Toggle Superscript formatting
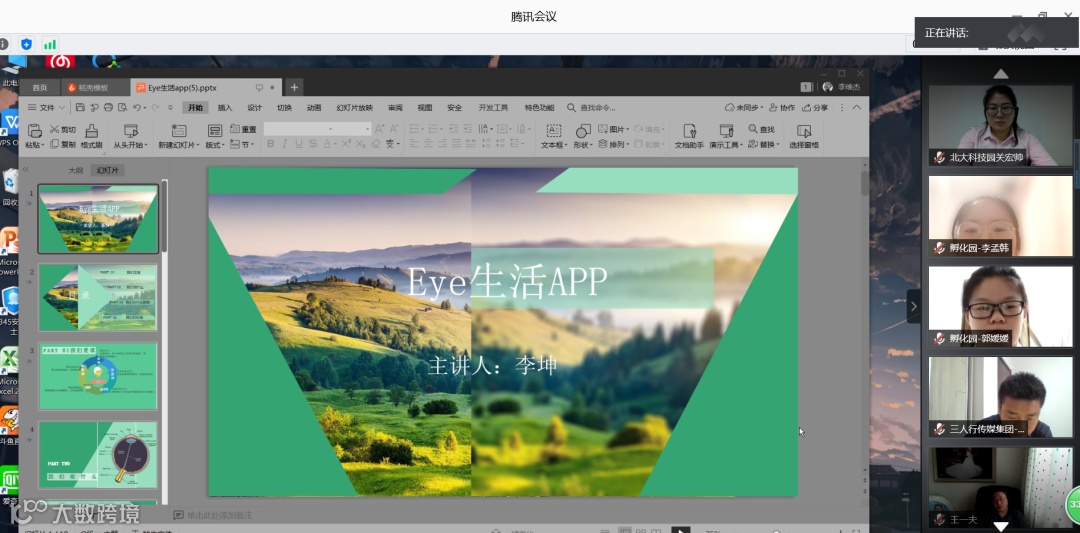1080x533 pixels. 346,144
